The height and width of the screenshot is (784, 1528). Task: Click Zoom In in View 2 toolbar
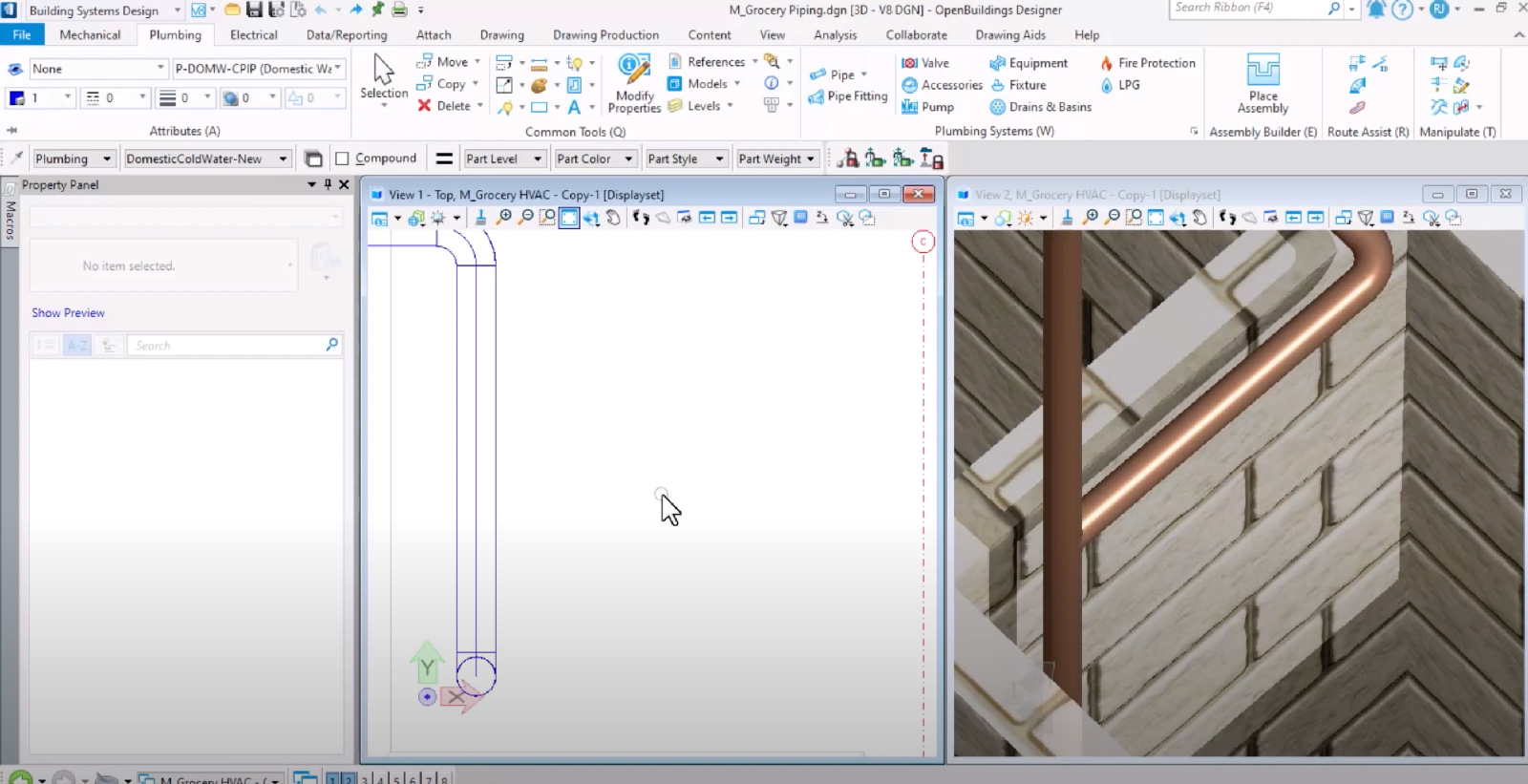point(1090,218)
